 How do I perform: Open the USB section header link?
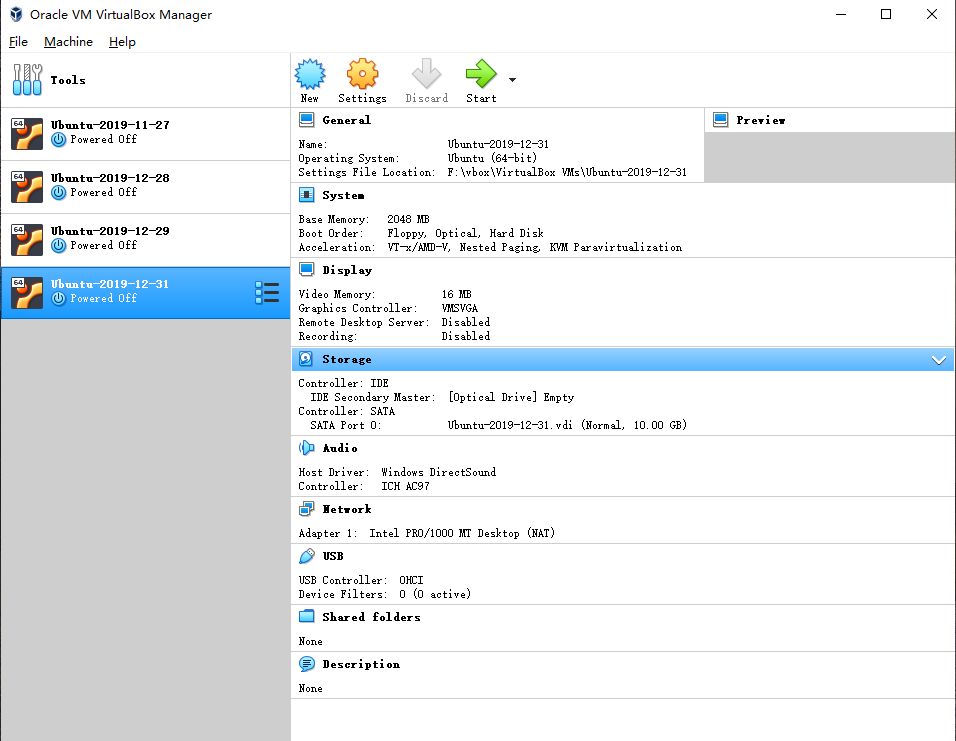point(333,556)
